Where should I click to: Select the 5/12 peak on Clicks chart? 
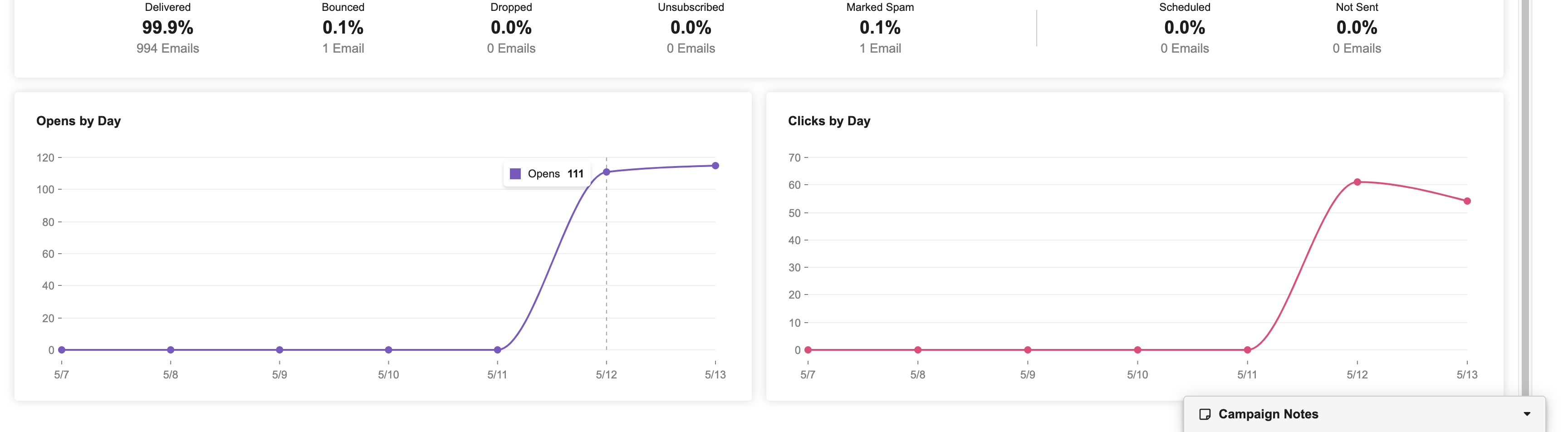[x=1357, y=182]
